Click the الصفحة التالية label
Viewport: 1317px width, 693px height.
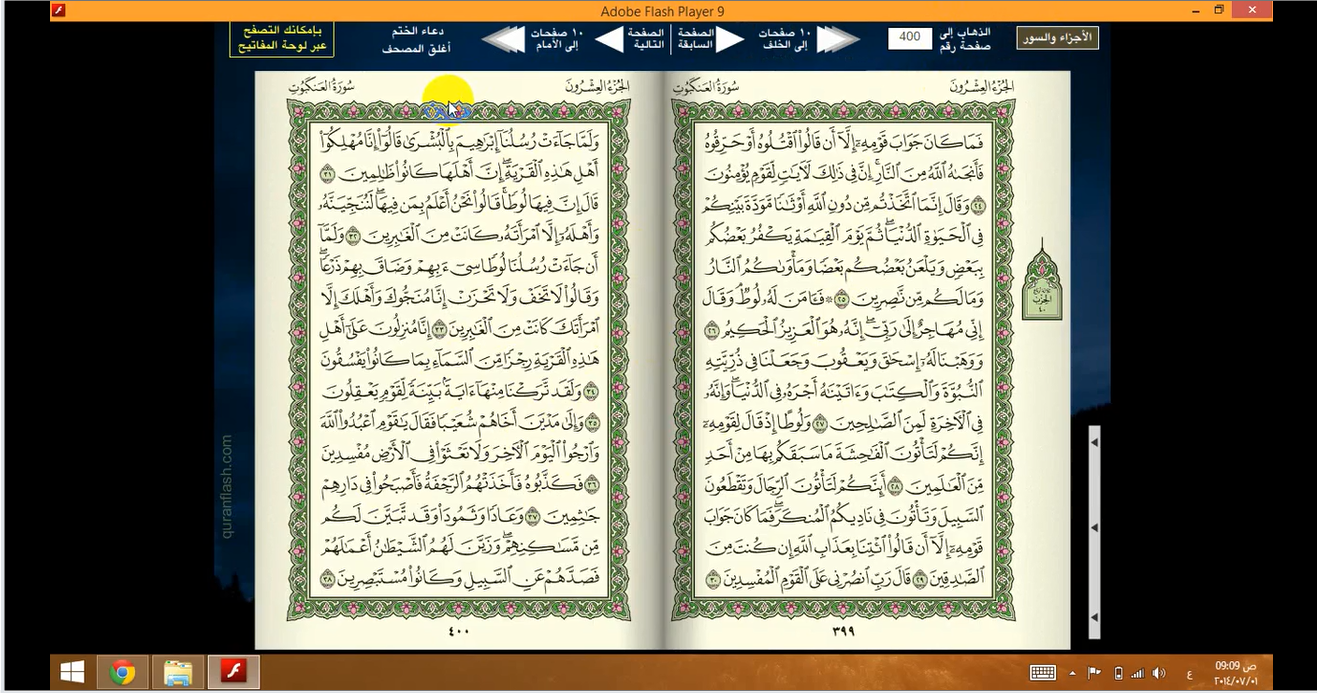tap(646, 39)
